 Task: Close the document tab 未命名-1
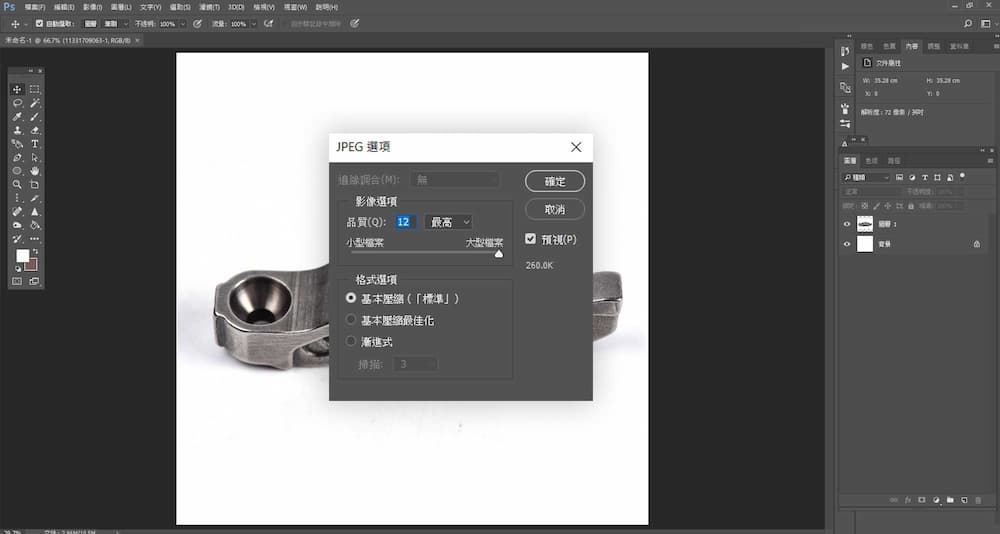point(137,40)
